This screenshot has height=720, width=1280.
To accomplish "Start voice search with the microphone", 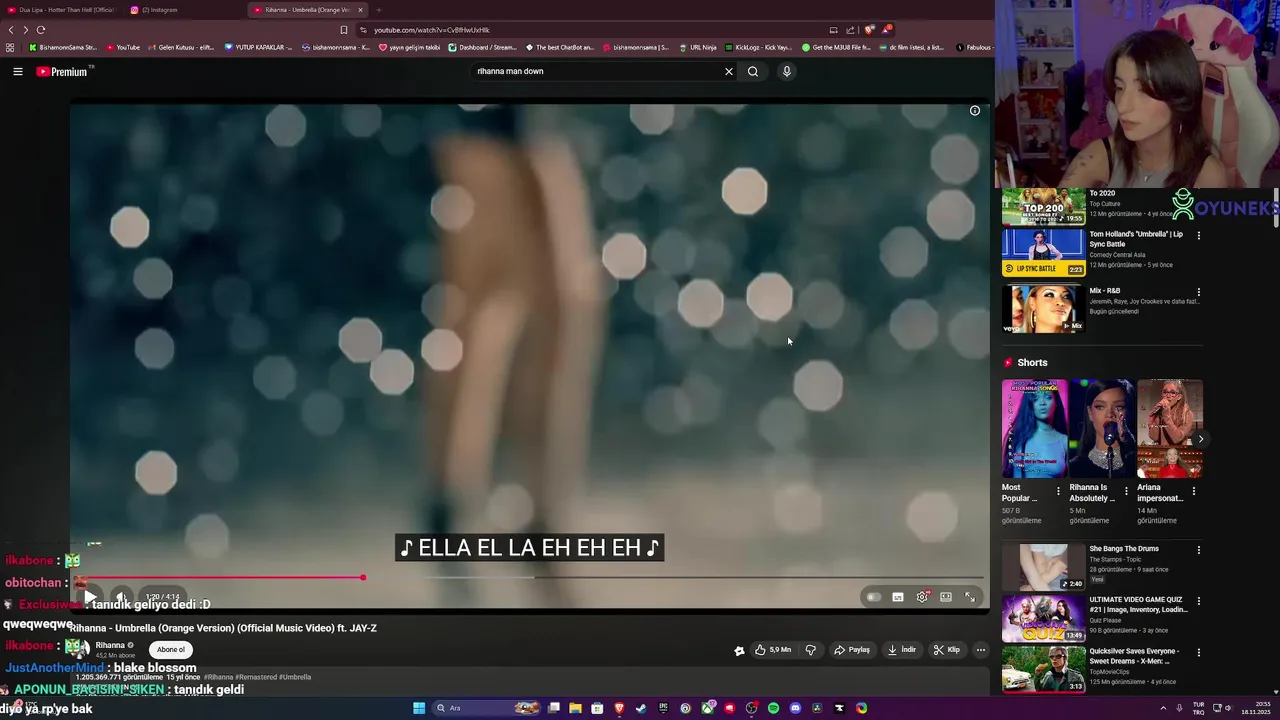I will 787,71.
